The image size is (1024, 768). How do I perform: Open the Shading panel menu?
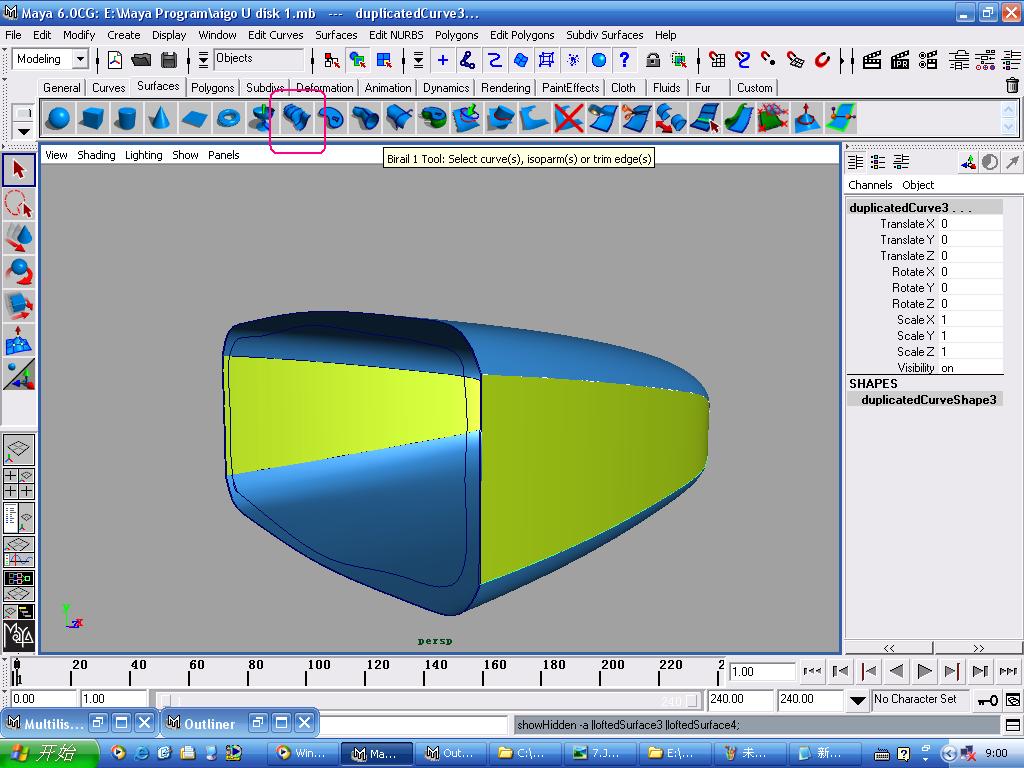pos(96,155)
